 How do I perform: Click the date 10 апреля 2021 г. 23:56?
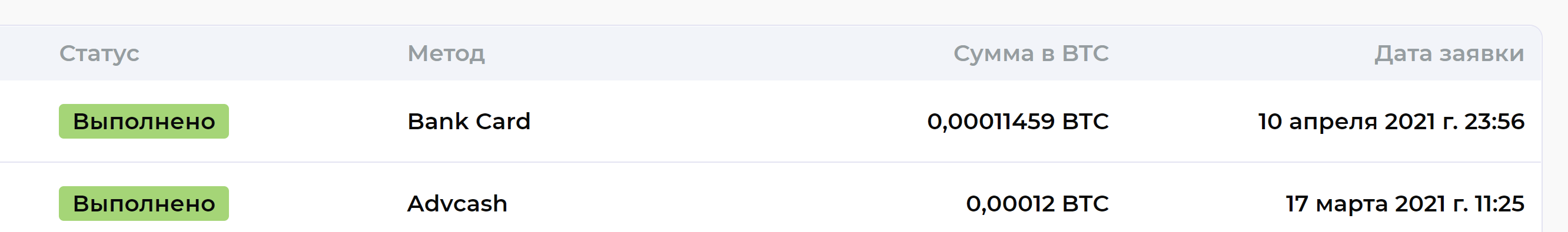click(1391, 122)
